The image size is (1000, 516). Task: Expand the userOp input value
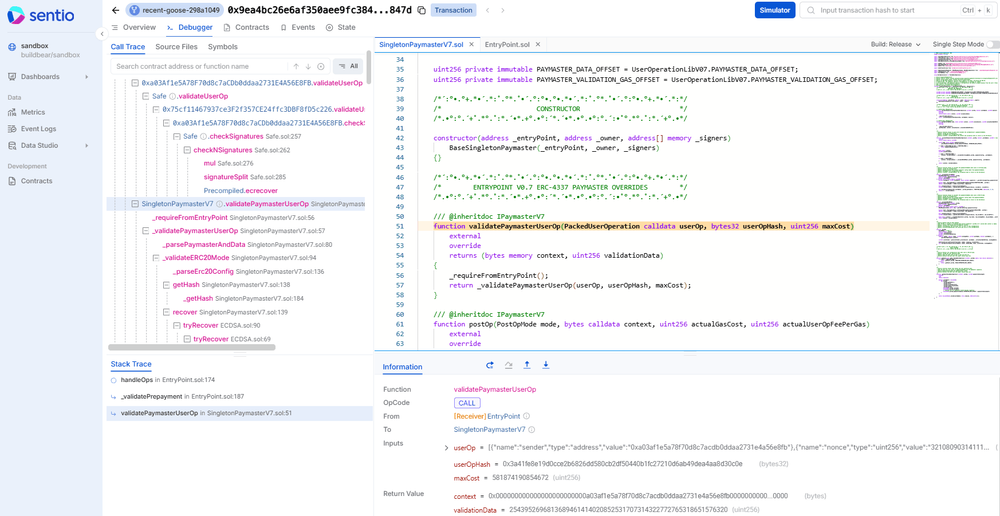pyautogui.click(x=446, y=448)
